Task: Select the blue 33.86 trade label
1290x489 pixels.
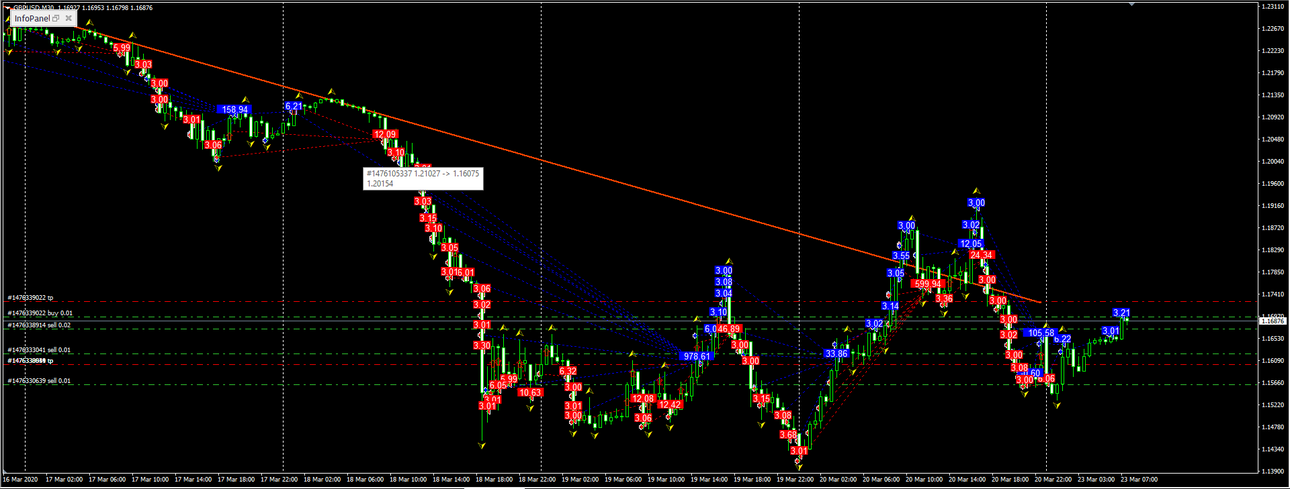Action: 837,354
